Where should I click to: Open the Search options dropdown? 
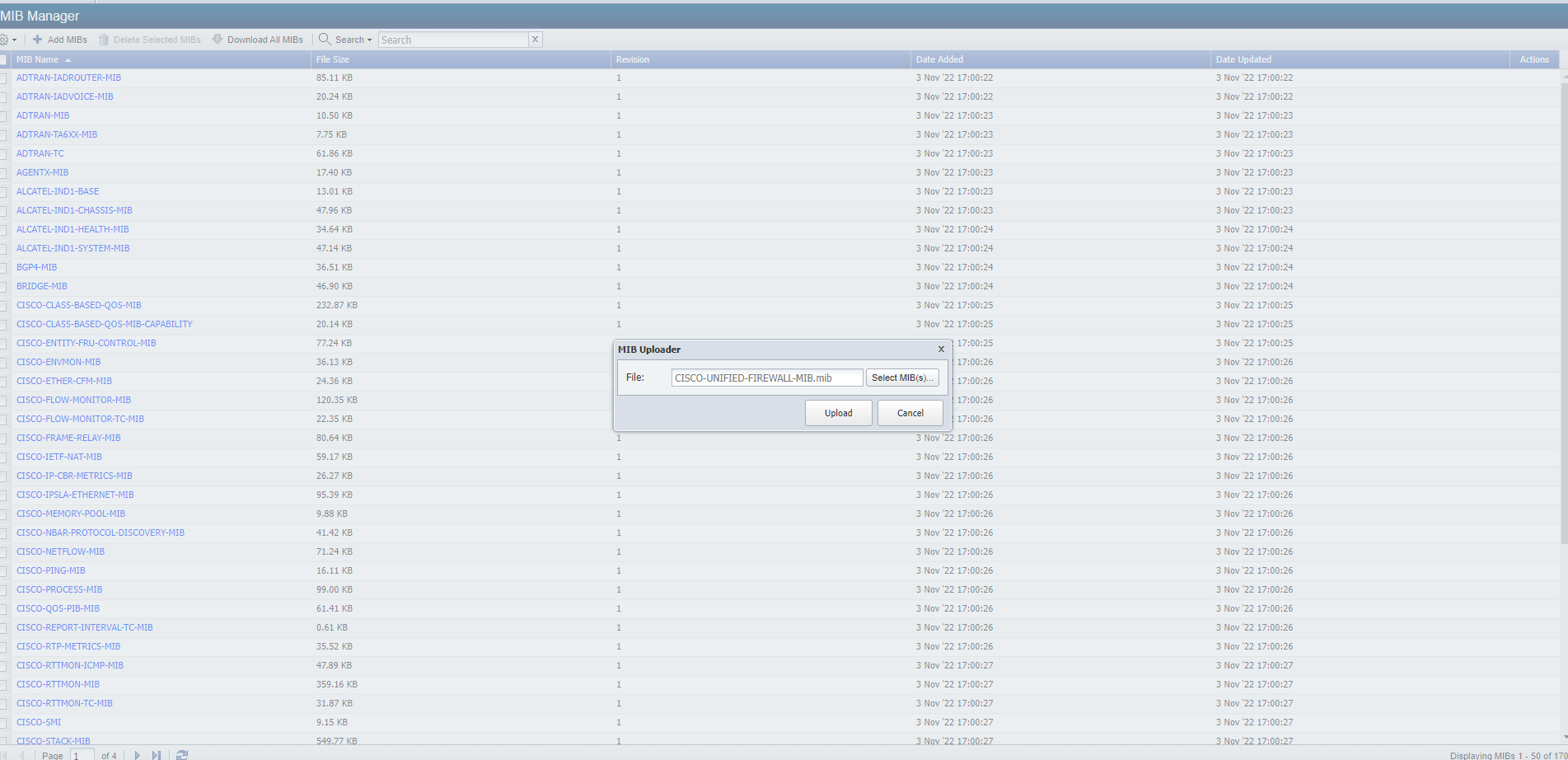[x=353, y=40]
